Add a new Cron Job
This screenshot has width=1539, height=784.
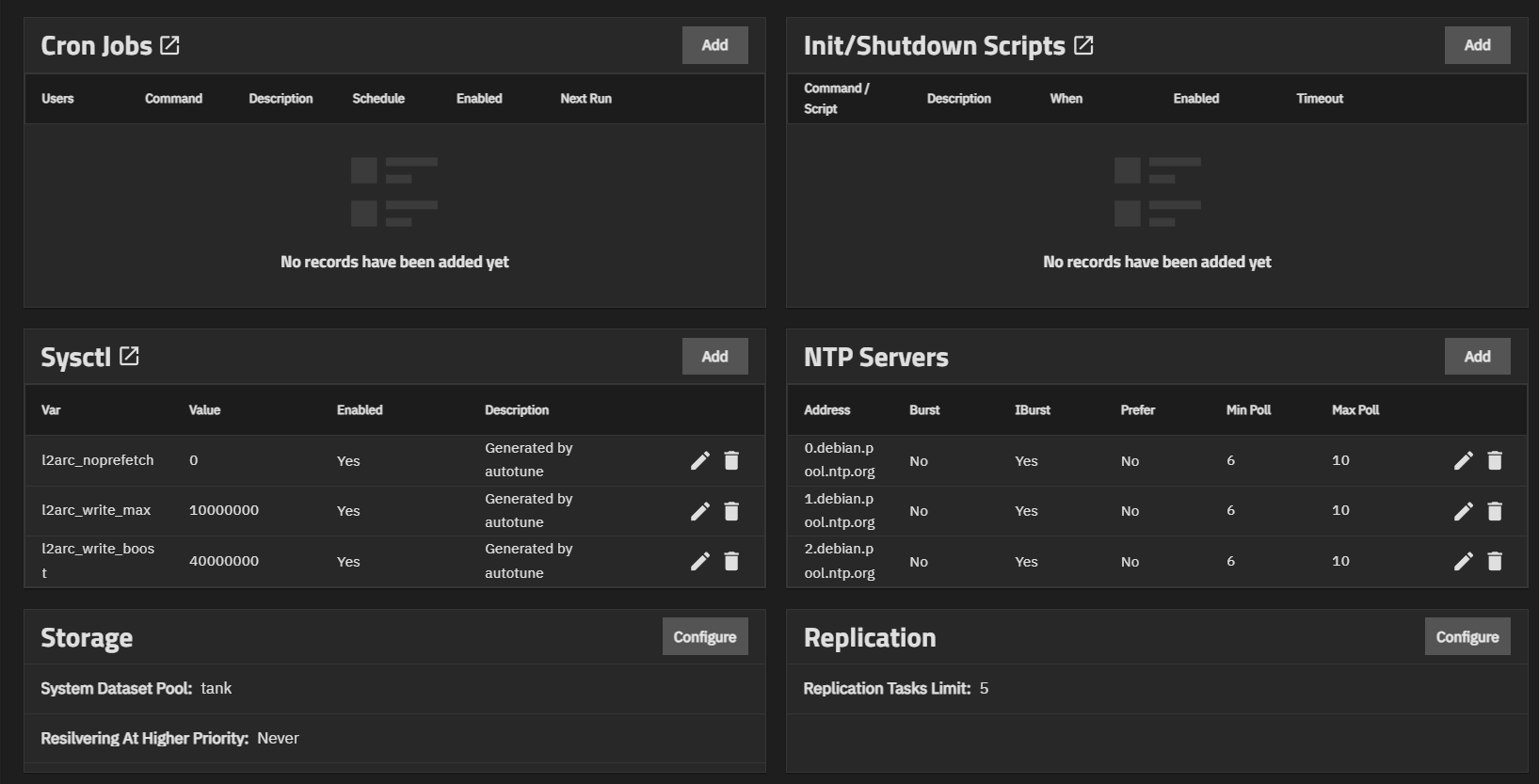coord(714,45)
